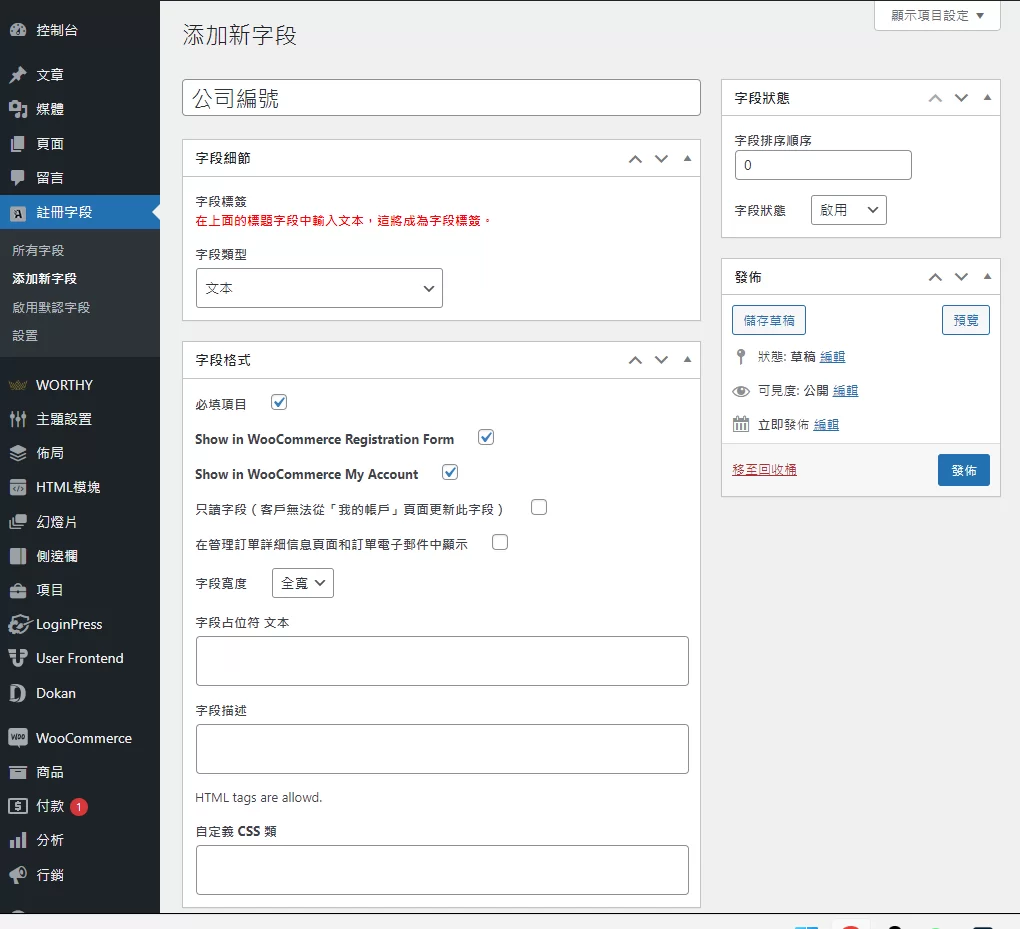Move 字段細節 panel down with arrow
The width and height of the screenshot is (1020, 929).
[662, 159]
